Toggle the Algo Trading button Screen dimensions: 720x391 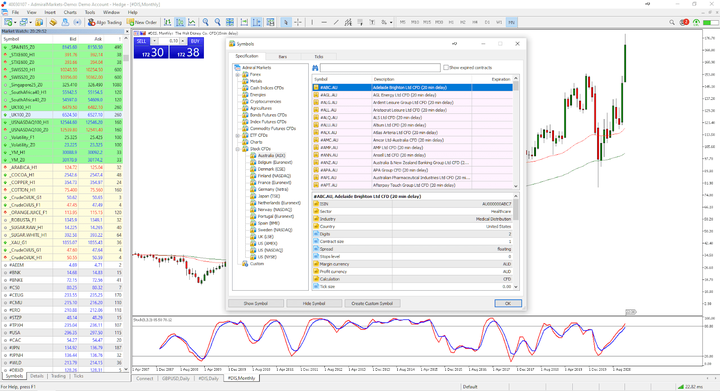tap(105, 22)
